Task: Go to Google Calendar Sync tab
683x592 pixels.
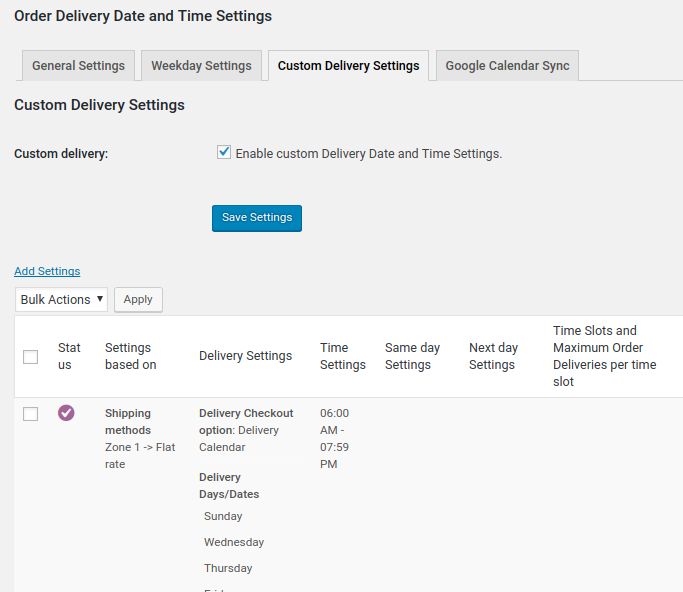Action: point(507,66)
